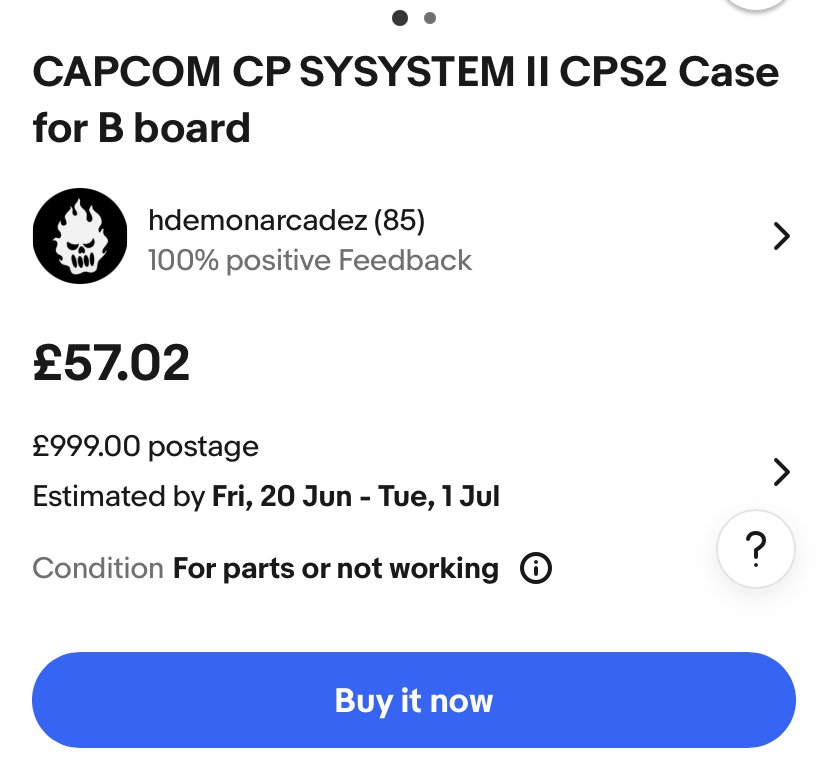Click the For parts or not working condition
This screenshot has width=828, height=758.
[x=336, y=569]
